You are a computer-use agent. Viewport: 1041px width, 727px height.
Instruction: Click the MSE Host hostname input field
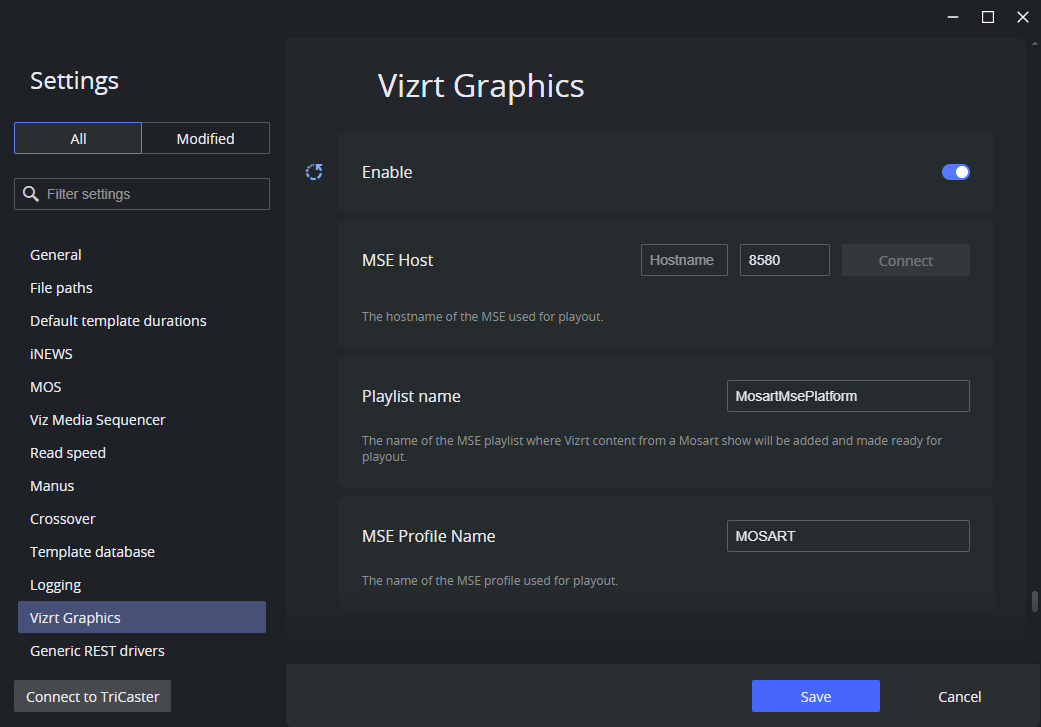683,259
